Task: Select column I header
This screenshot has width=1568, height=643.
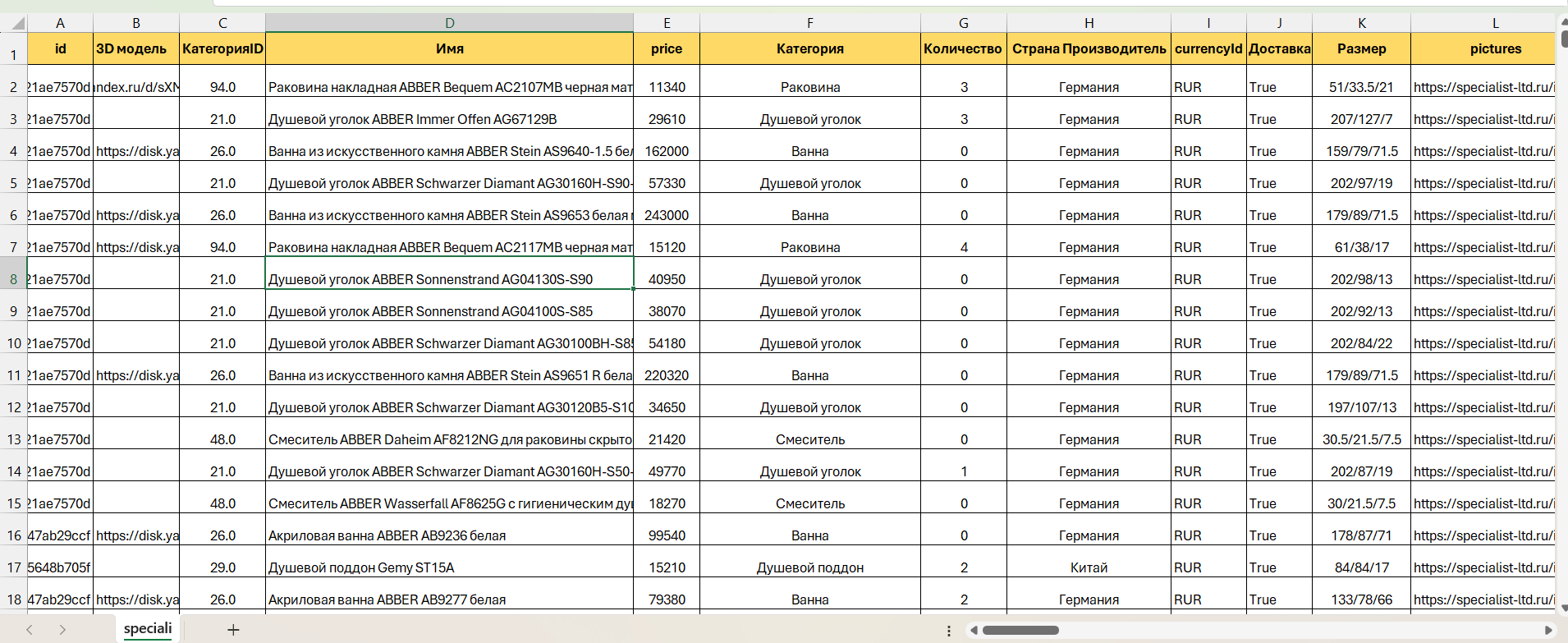Action: click(1208, 23)
